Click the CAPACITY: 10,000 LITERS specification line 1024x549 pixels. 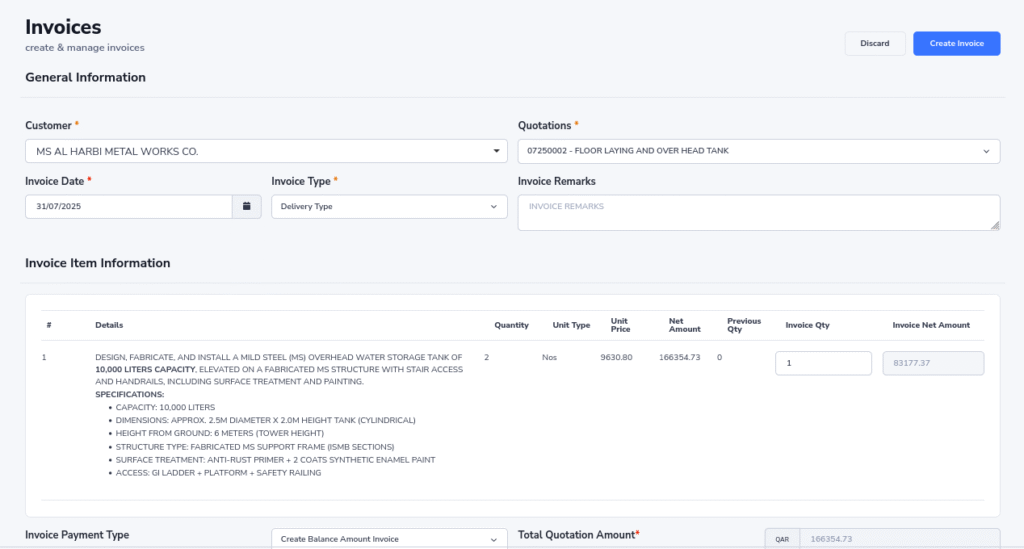pos(165,407)
